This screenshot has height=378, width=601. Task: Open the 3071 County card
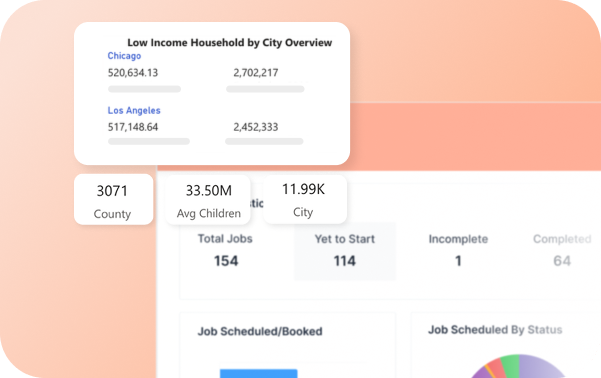(x=113, y=199)
